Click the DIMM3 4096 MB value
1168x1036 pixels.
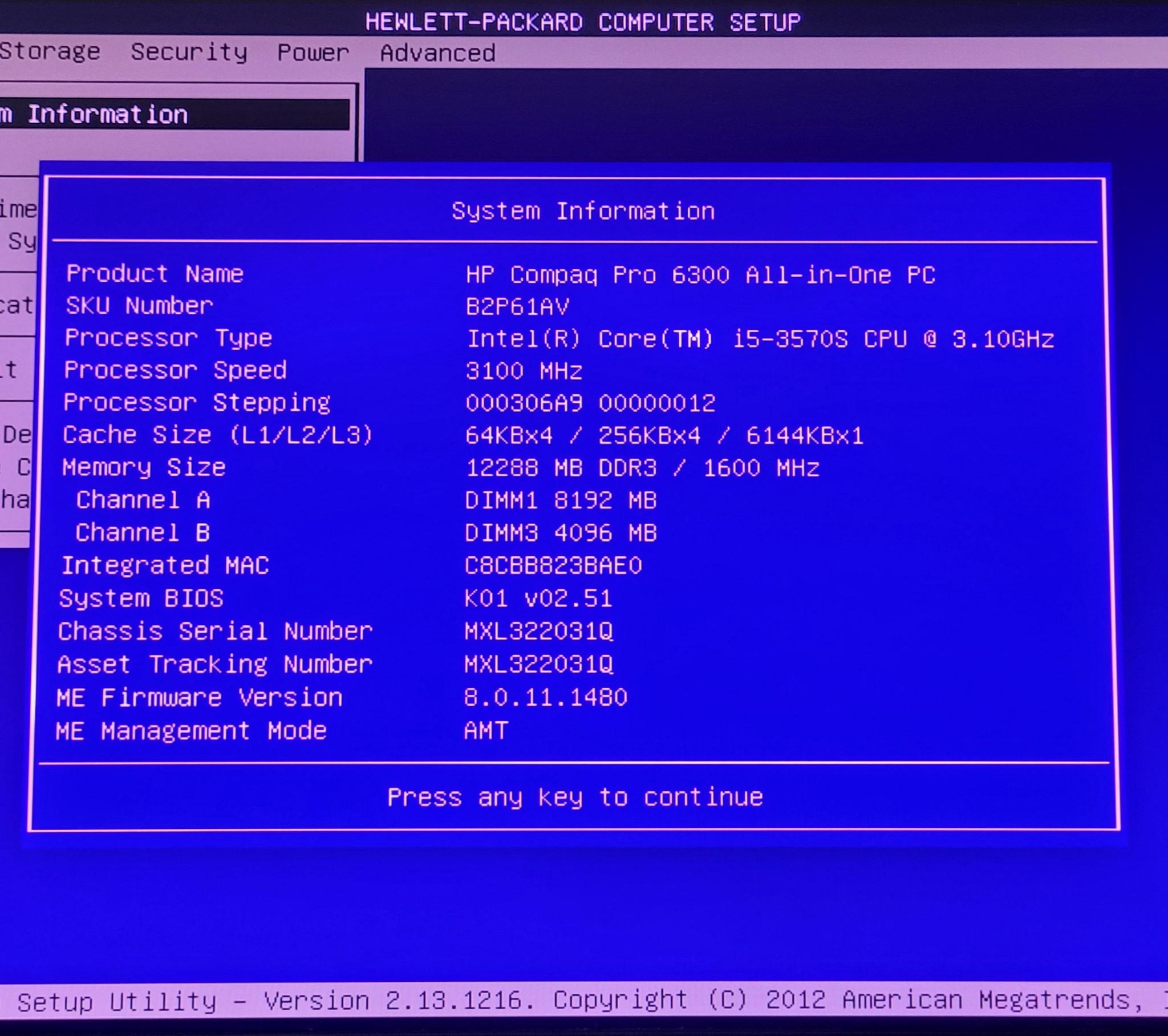click(561, 534)
